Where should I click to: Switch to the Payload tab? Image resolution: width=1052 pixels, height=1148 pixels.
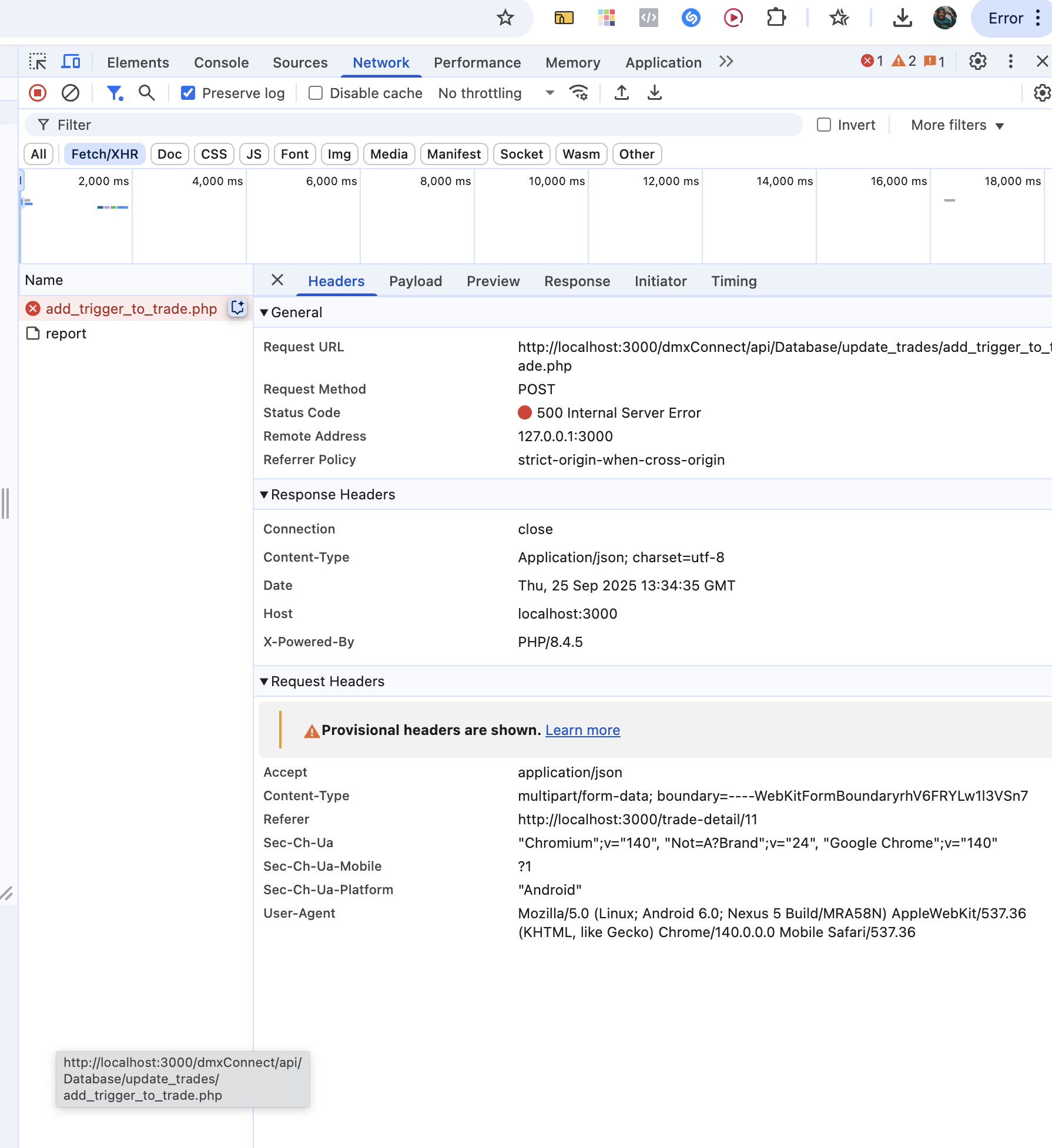(415, 281)
